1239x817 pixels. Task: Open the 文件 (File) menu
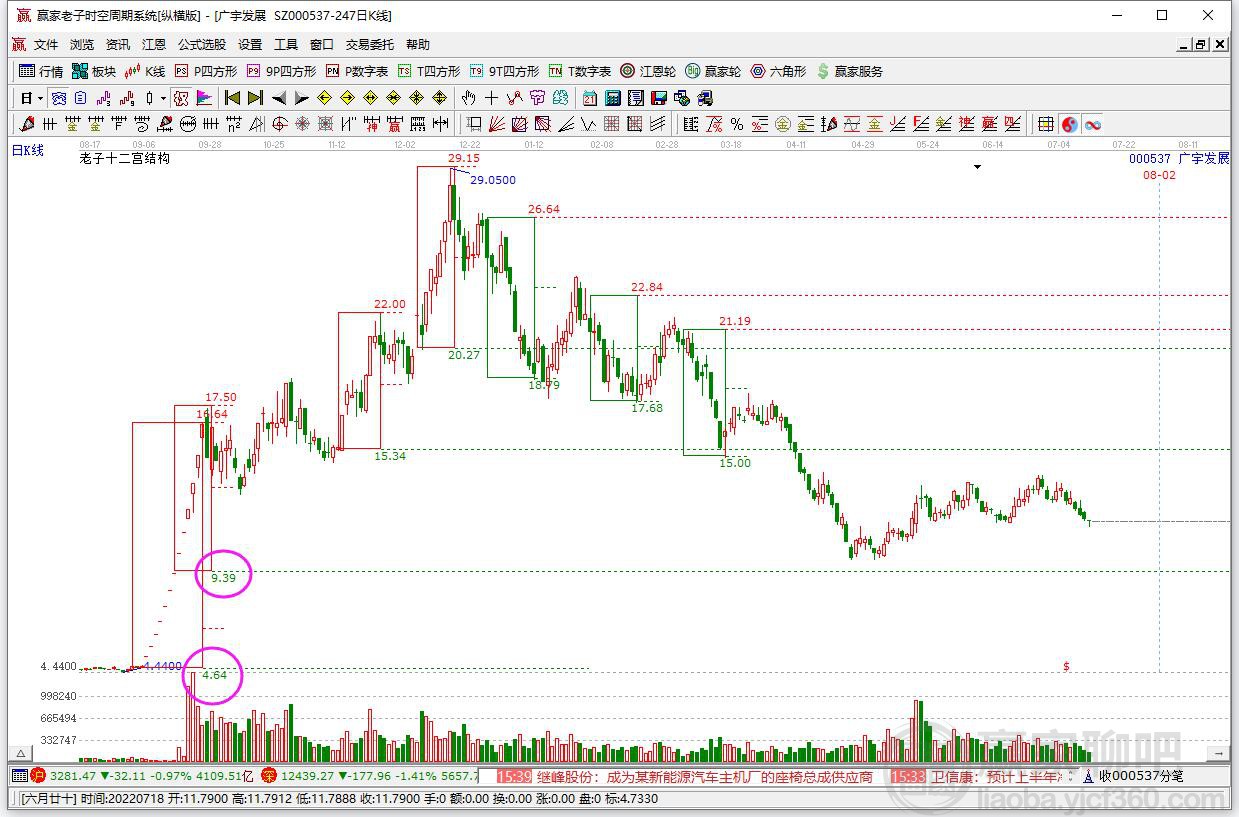[x=46, y=45]
